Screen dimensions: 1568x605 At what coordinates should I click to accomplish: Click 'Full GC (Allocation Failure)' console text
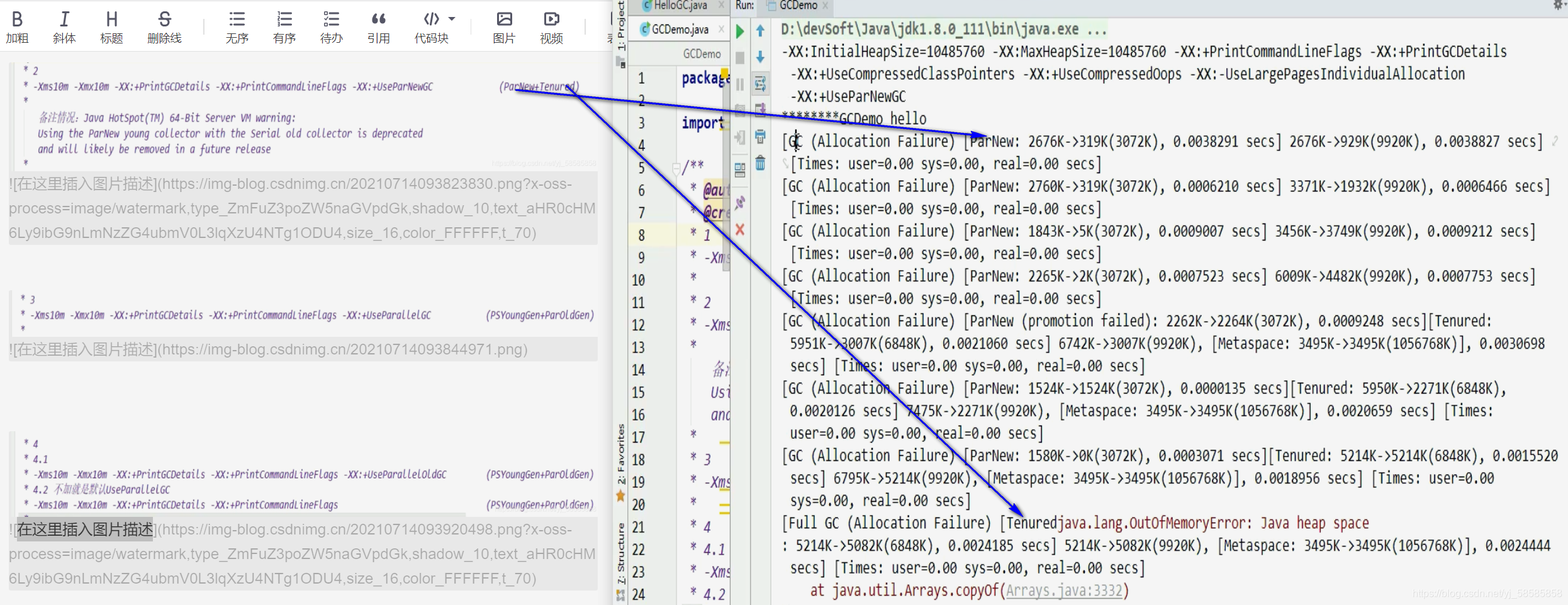click(x=890, y=523)
